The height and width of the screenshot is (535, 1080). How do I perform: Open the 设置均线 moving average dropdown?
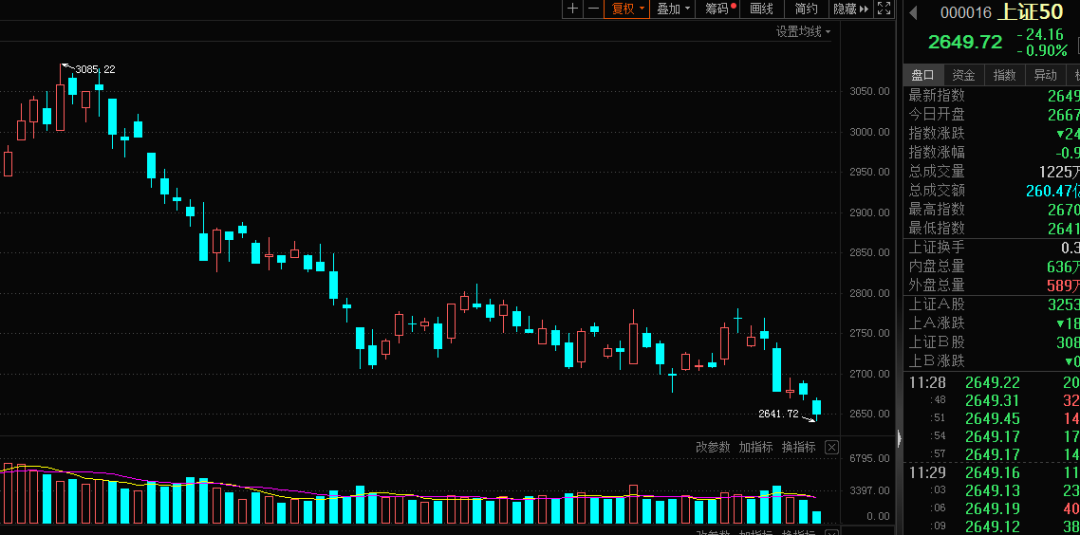click(x=803, y=31)
